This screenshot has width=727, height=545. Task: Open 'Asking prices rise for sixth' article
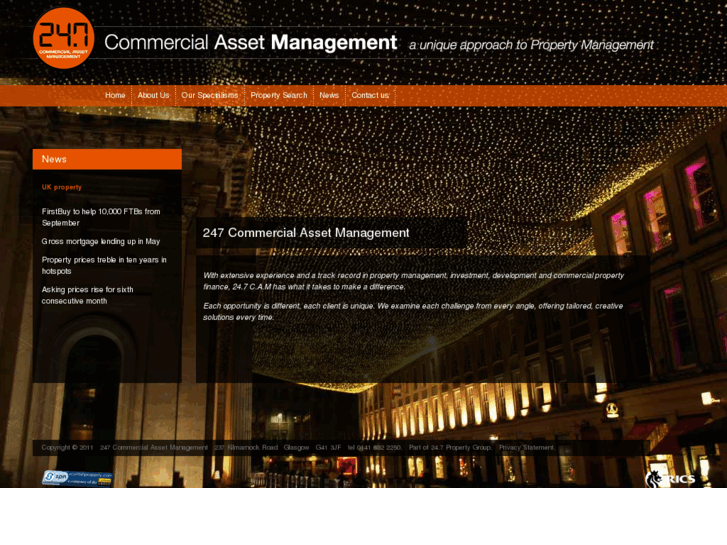point(88,295)
